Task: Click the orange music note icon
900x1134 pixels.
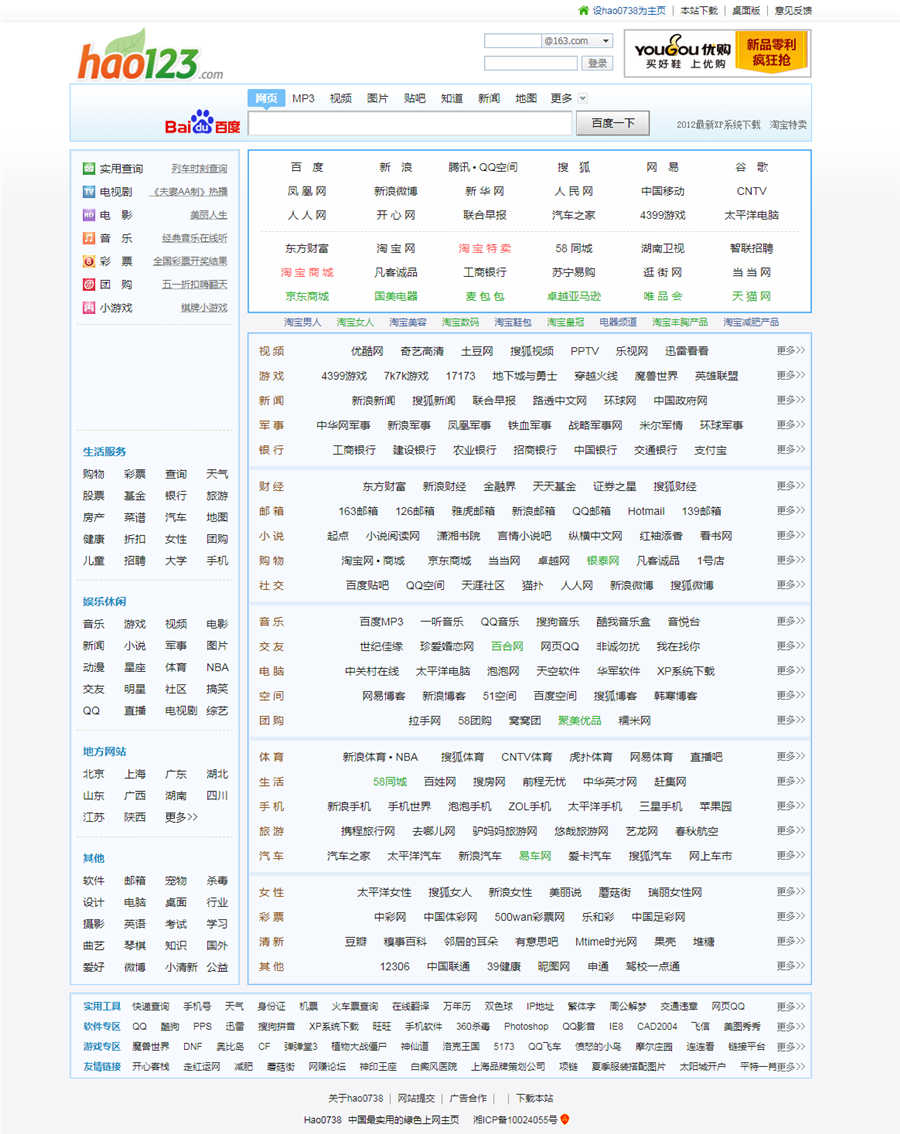Action: point(89,238)
